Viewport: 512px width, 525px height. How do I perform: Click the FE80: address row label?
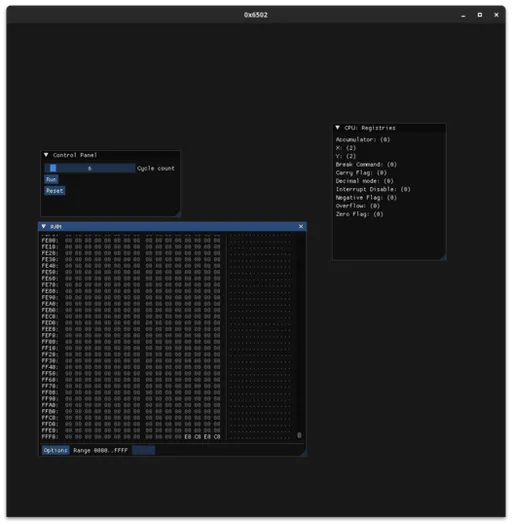50,291
